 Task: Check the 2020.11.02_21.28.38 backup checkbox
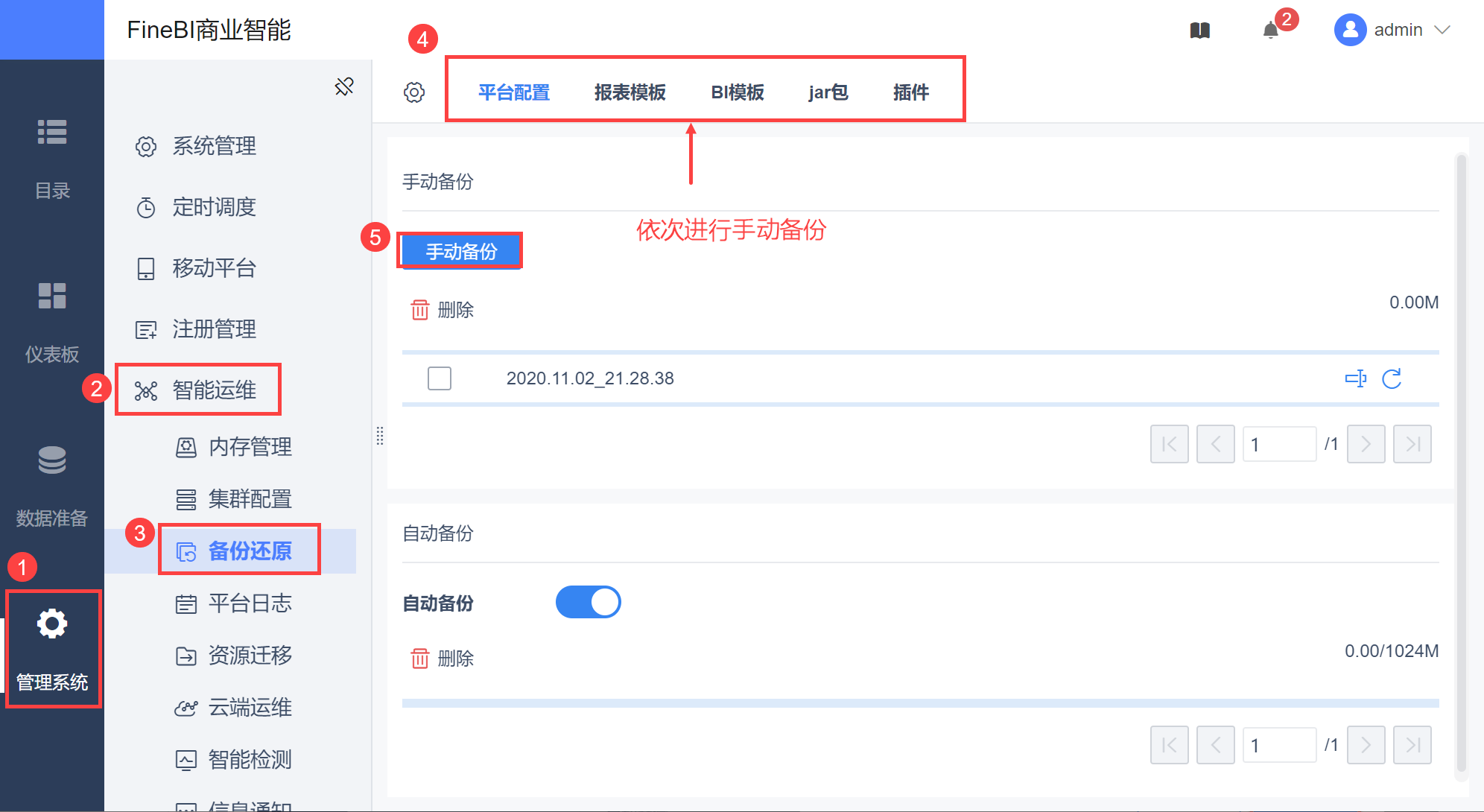click(x=440, y=378)
